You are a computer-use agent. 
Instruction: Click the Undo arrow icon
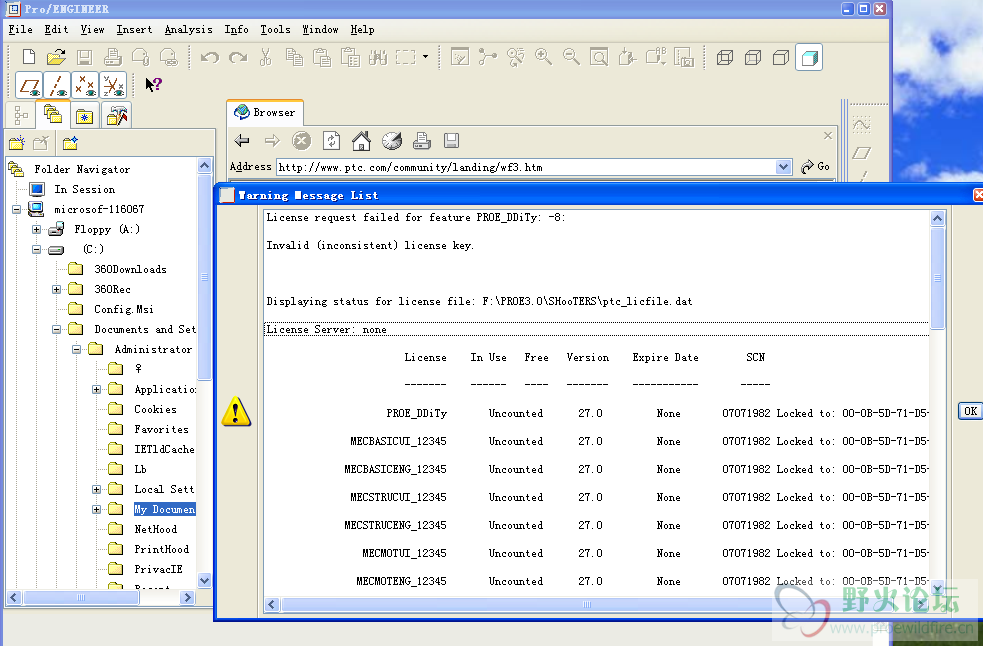209,58
